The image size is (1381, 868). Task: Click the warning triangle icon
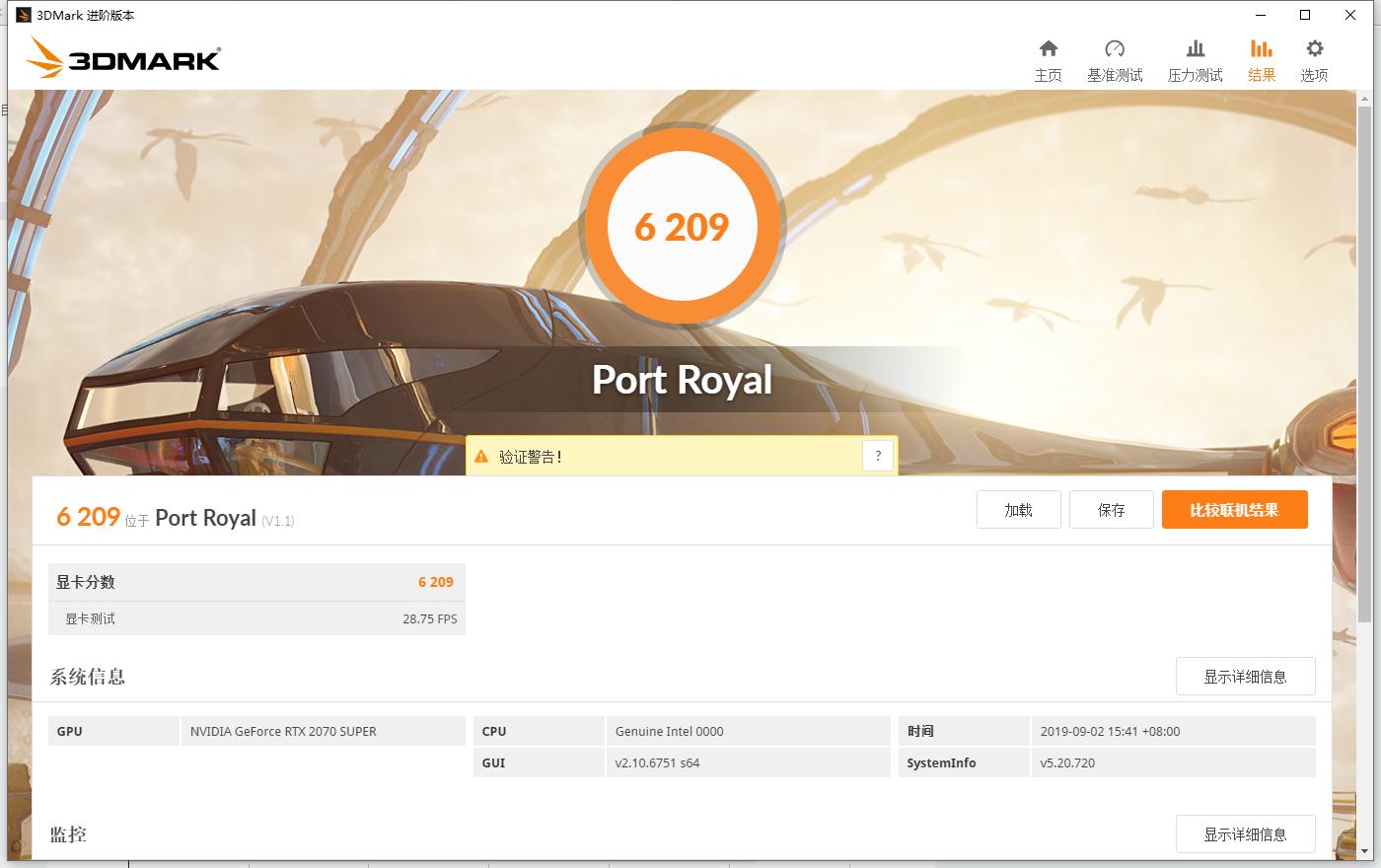tap(480, 456)
